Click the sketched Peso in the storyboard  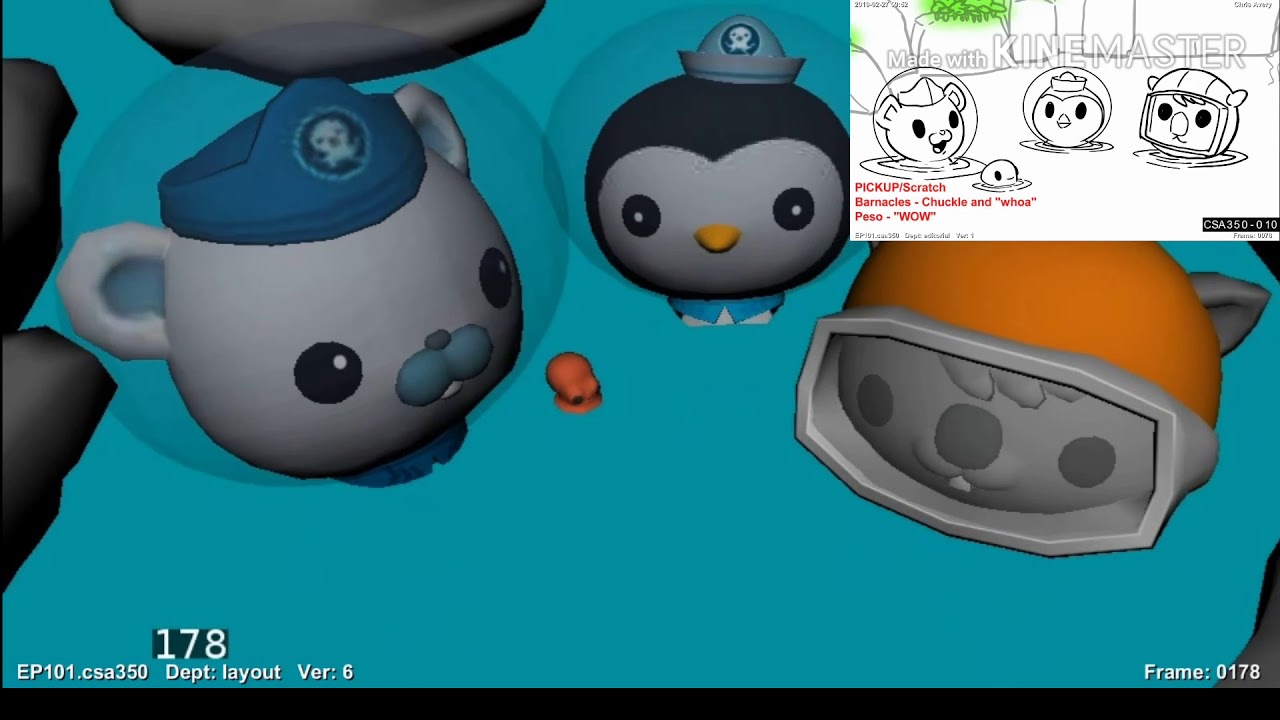coord(1066,110)
